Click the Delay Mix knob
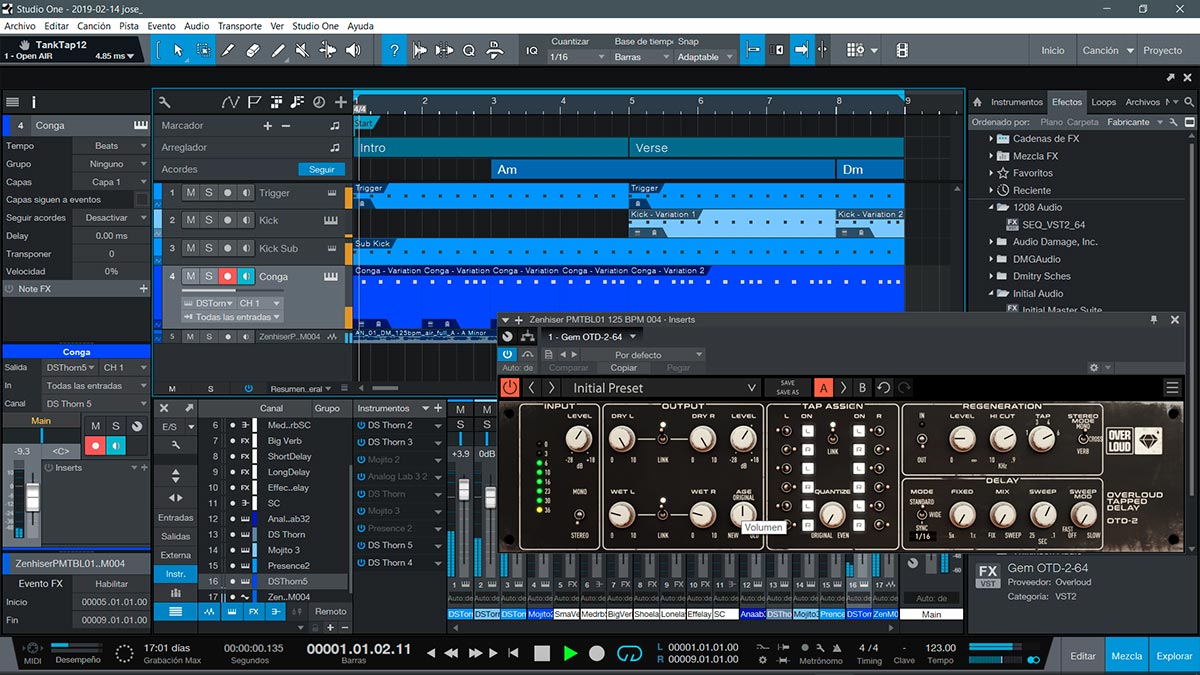The height and width of the screenshot is (675, 1200). (1003, 515)
